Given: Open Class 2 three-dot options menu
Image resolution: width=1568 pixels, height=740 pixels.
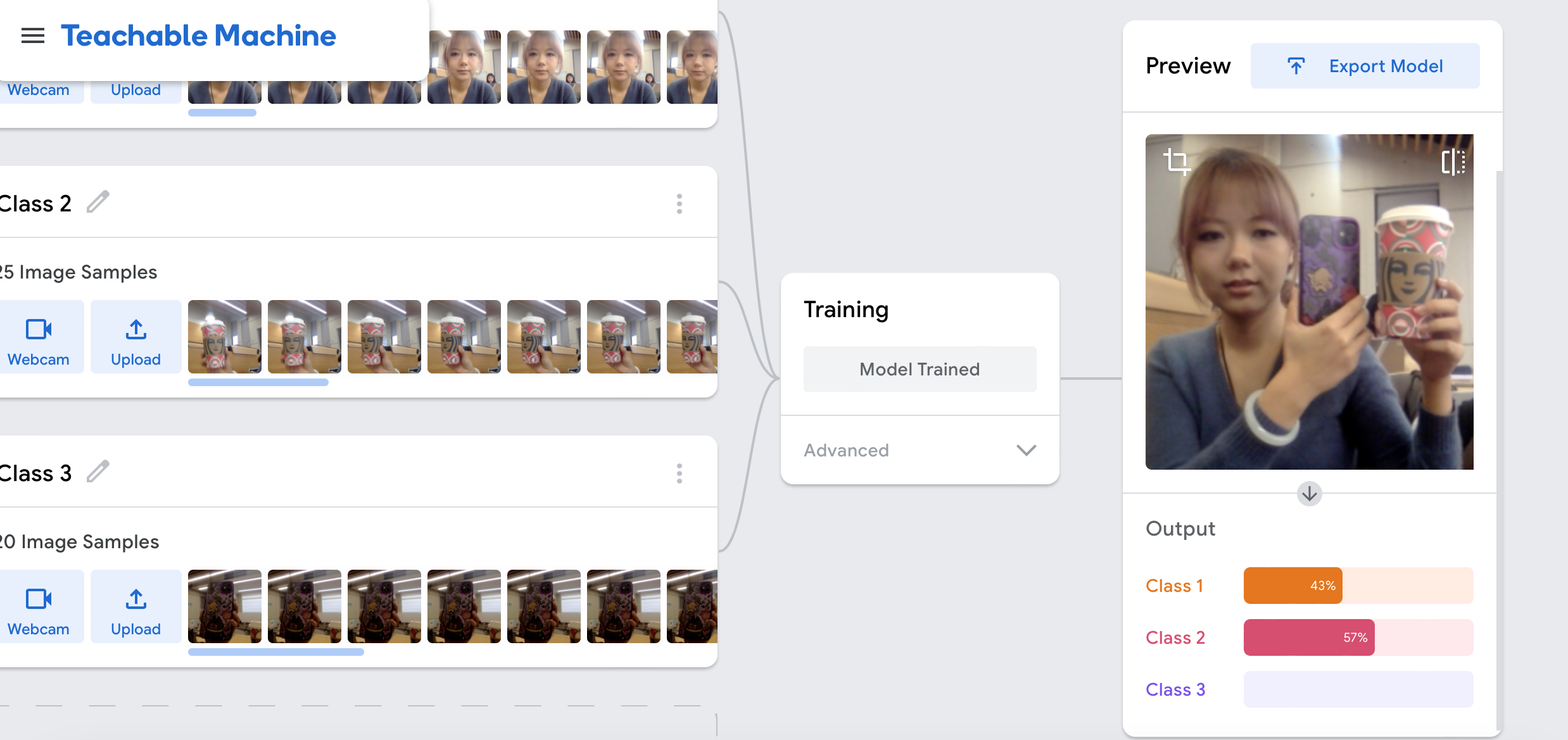Looking at the screenshot, I should point(680,204).
